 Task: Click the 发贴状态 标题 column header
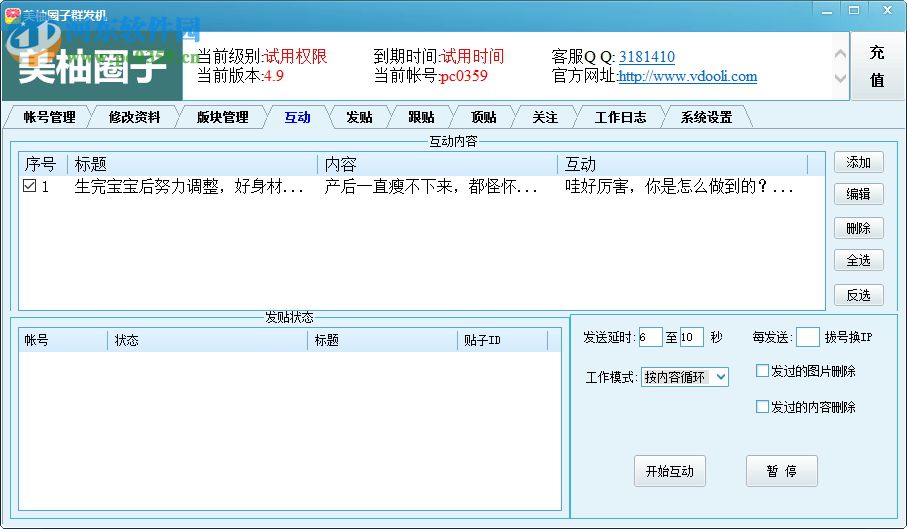click(x=382, y=340)
